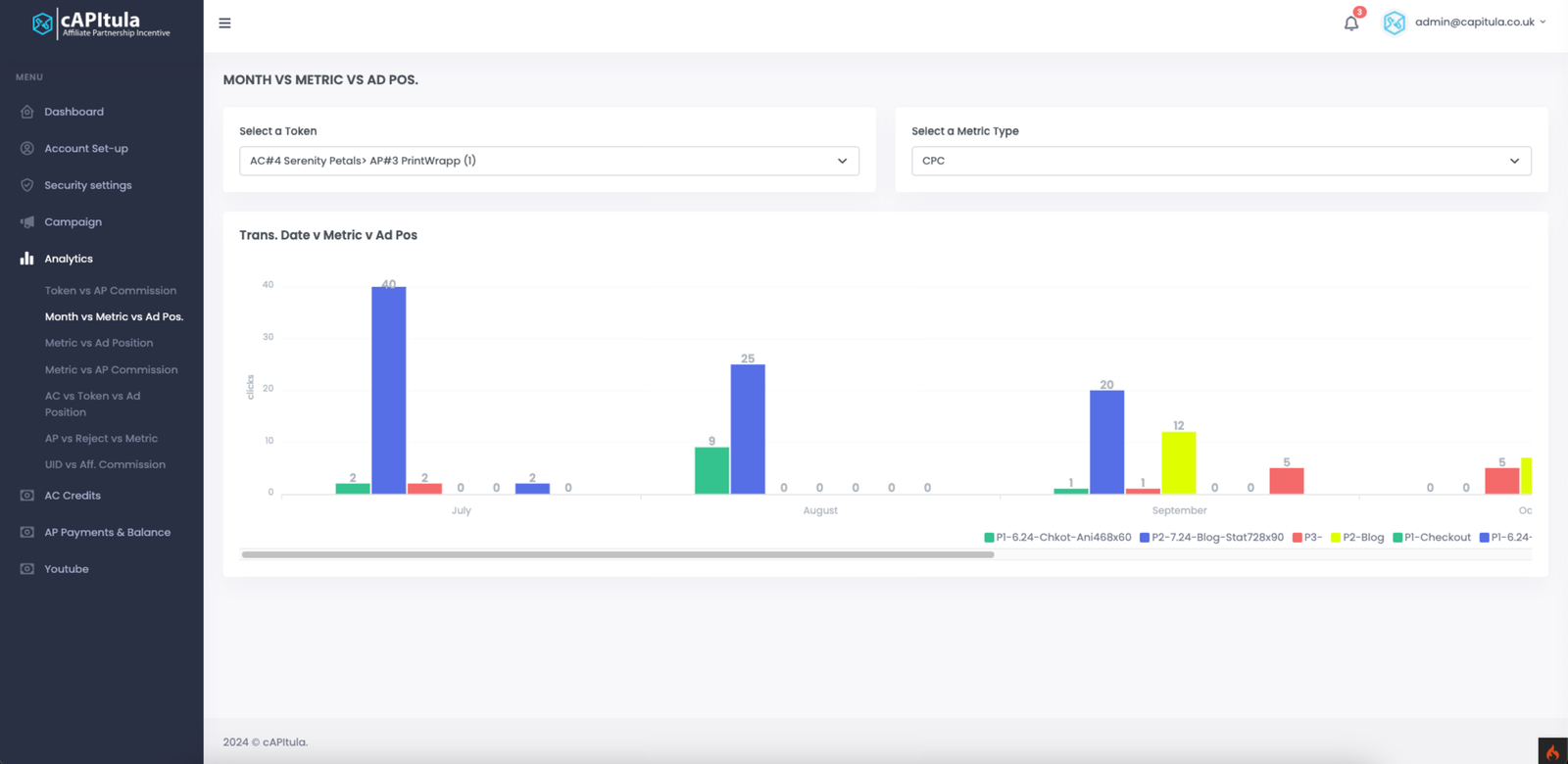This screenshot has height=764, width=1568.
Task: Click the AC Credits icon
Action: click(27, 496)
